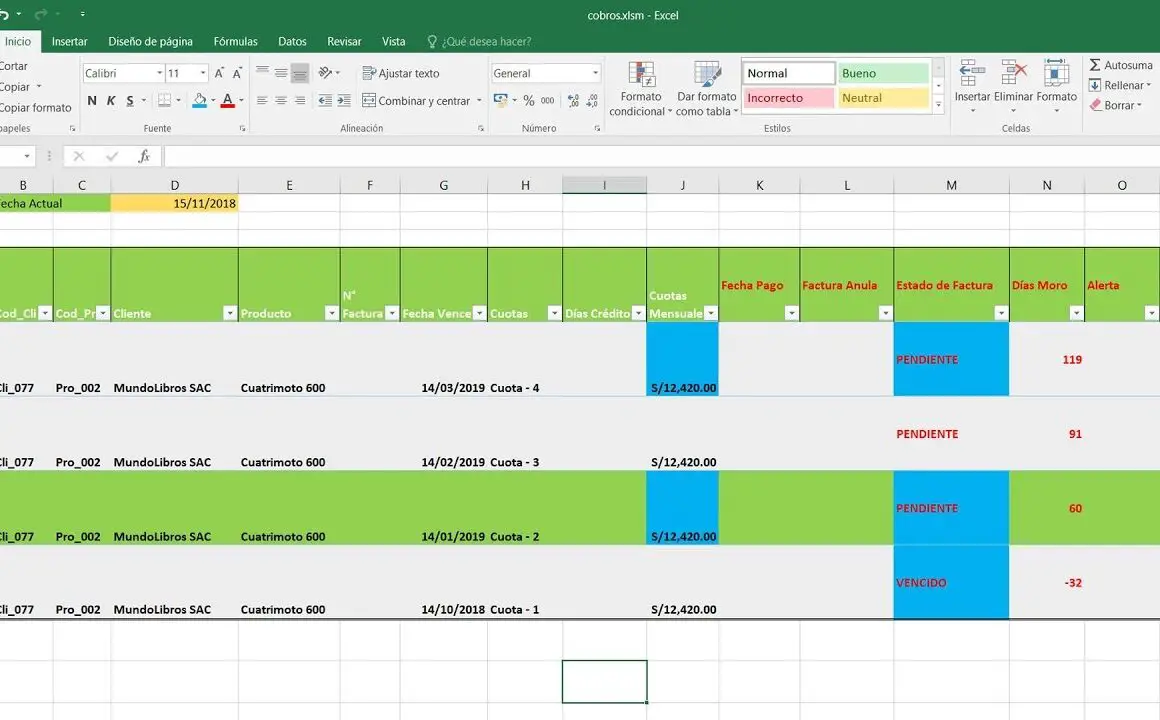Click the percent style icon
1160x720 pixels.
[x=529, y=101]
